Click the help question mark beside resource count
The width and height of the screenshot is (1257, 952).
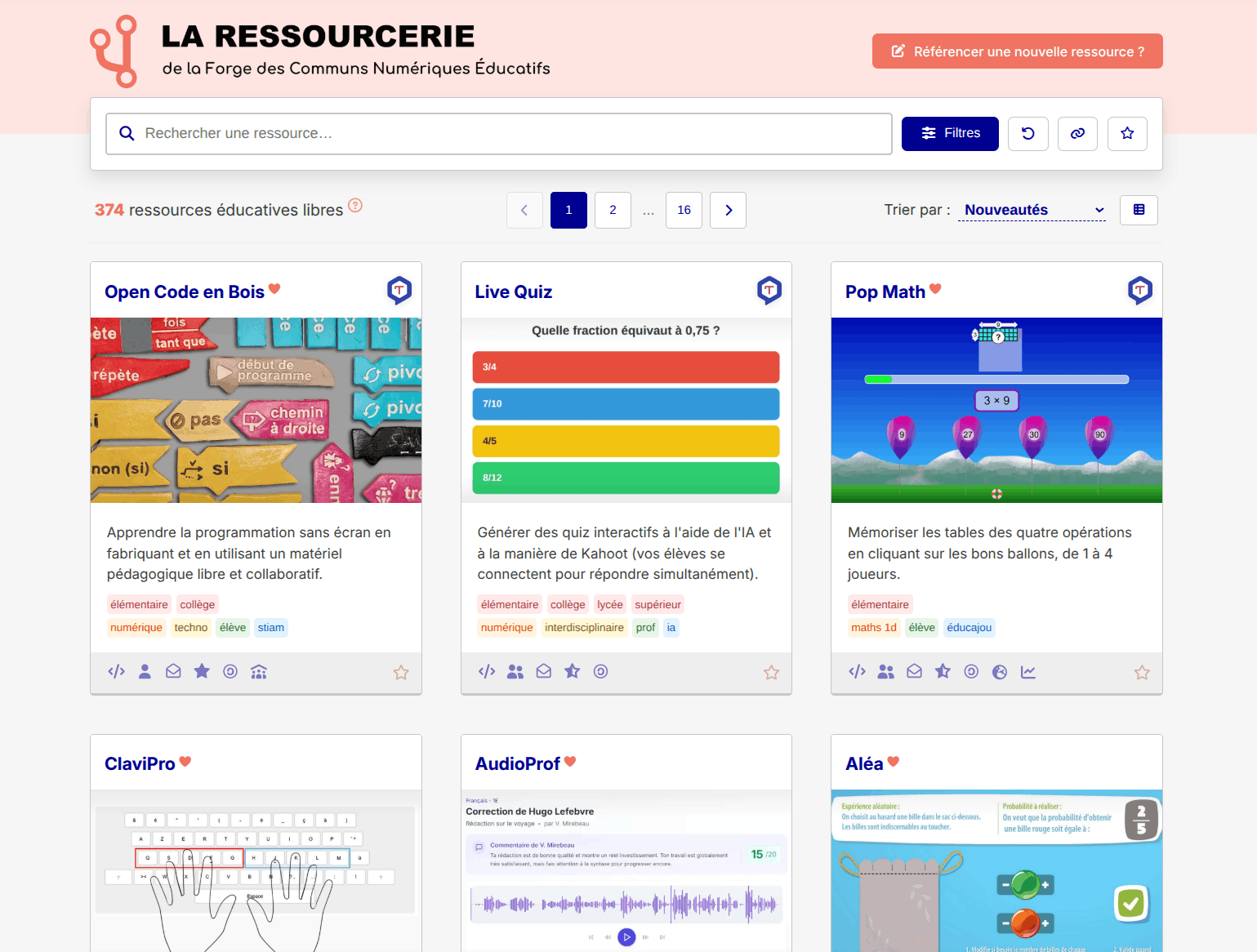355,206
